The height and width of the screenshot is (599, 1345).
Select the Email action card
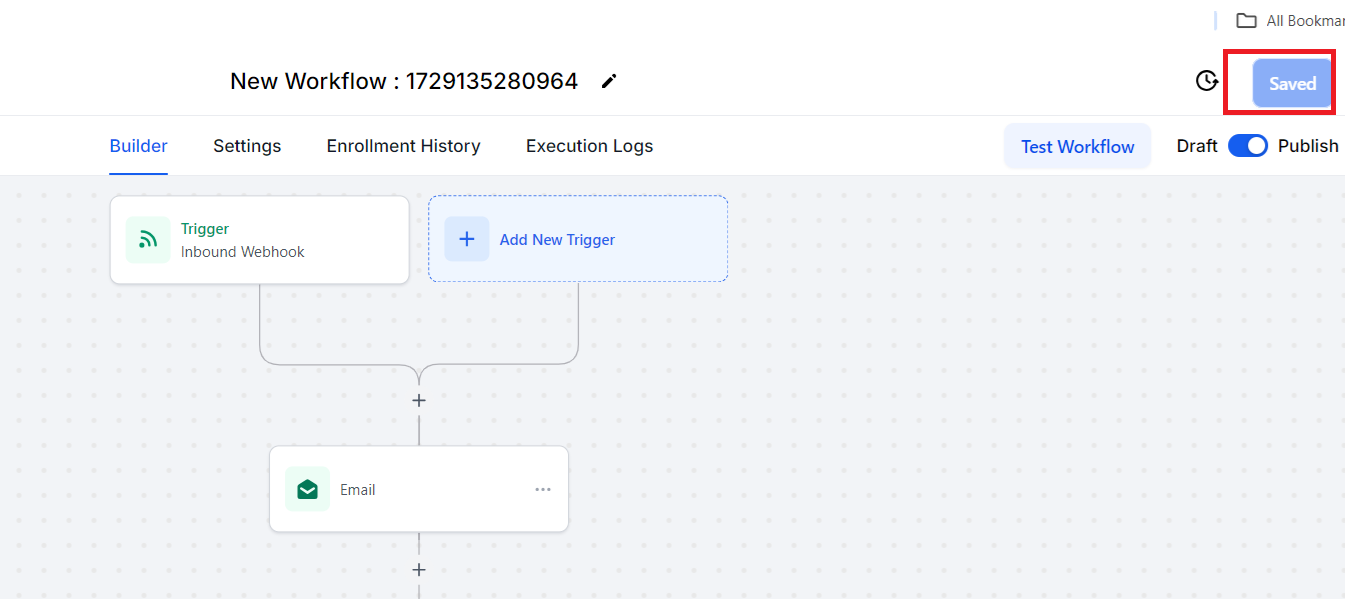(419, 489)
